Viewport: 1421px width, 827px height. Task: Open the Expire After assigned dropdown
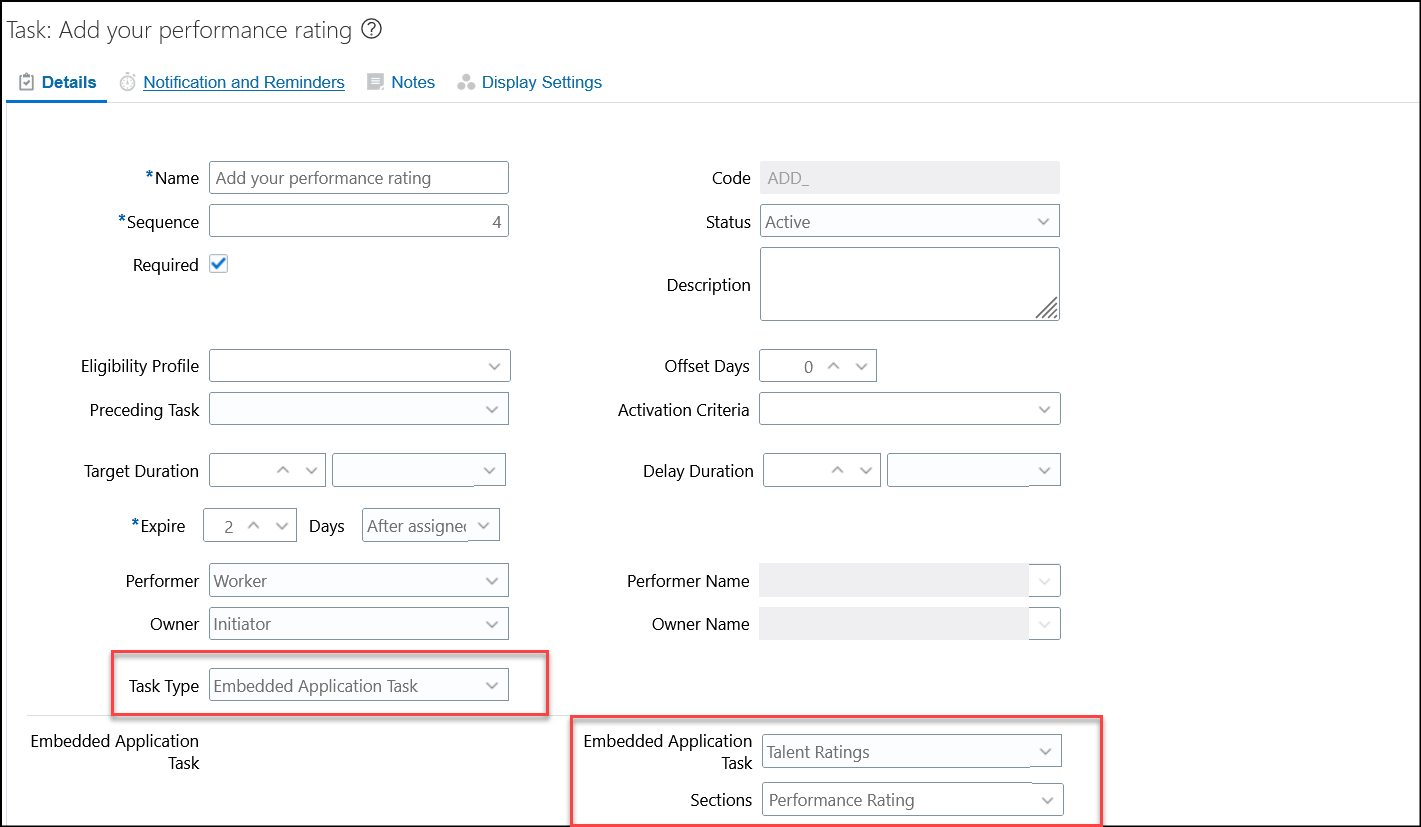click(x=430, y=526)
